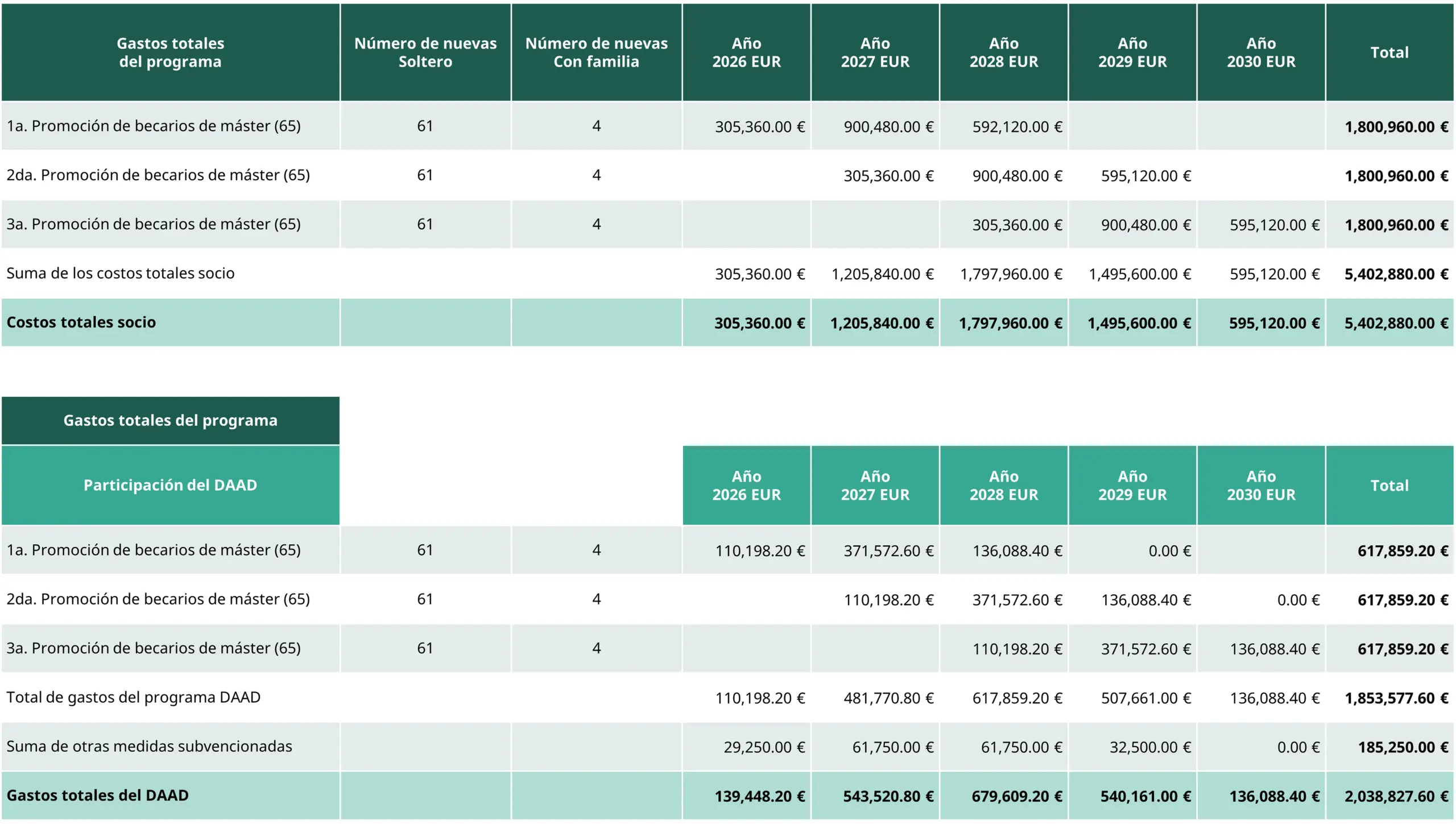Click the 'Costos totales socio' row label
The image size is (1456, 824).
81,322
